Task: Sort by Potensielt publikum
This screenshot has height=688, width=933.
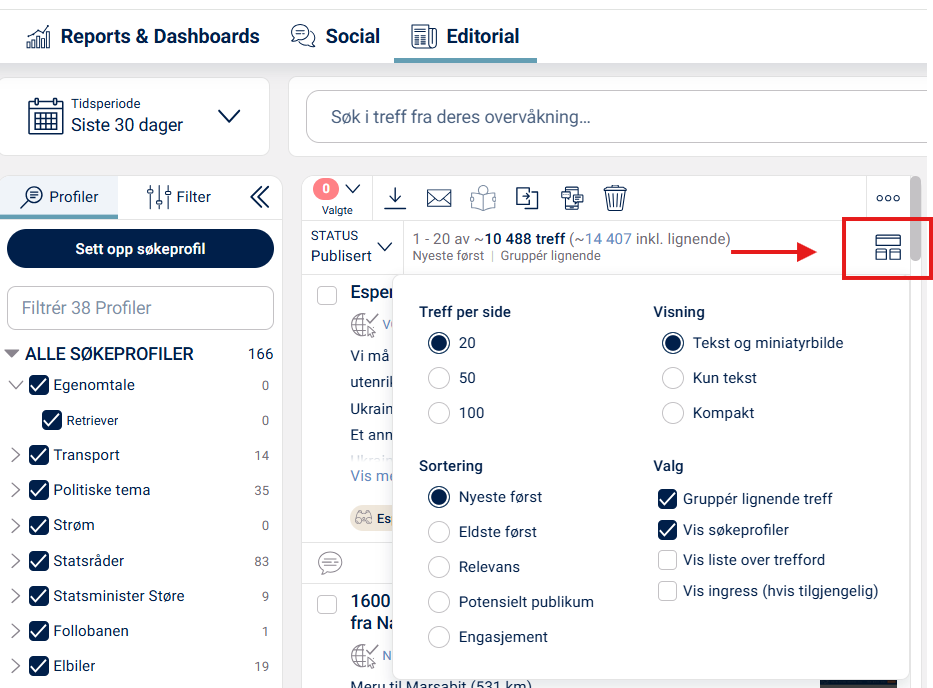Action: click(x=439, y=602)
